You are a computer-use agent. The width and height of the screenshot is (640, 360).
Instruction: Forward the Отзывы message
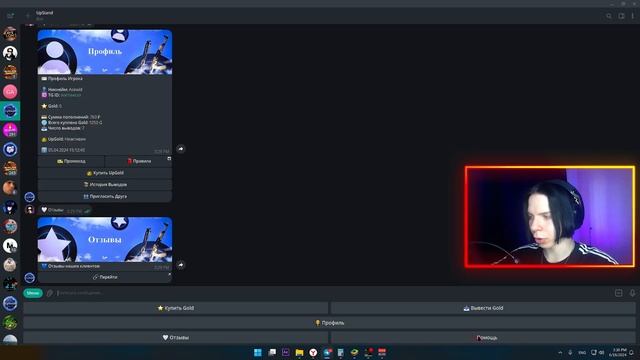pyautogui.click(x=180, y=265)
